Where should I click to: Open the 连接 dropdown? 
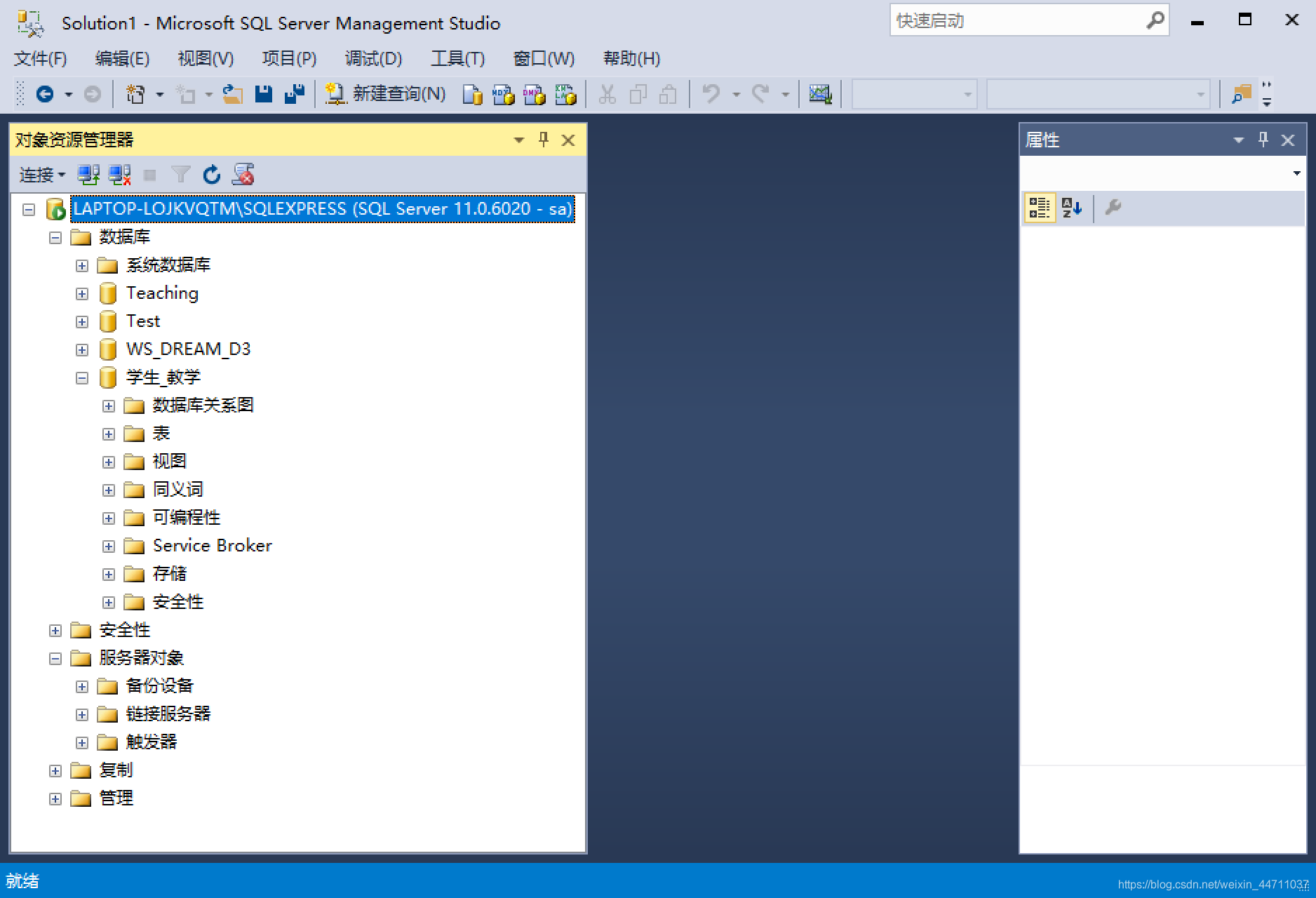point(42,175)
